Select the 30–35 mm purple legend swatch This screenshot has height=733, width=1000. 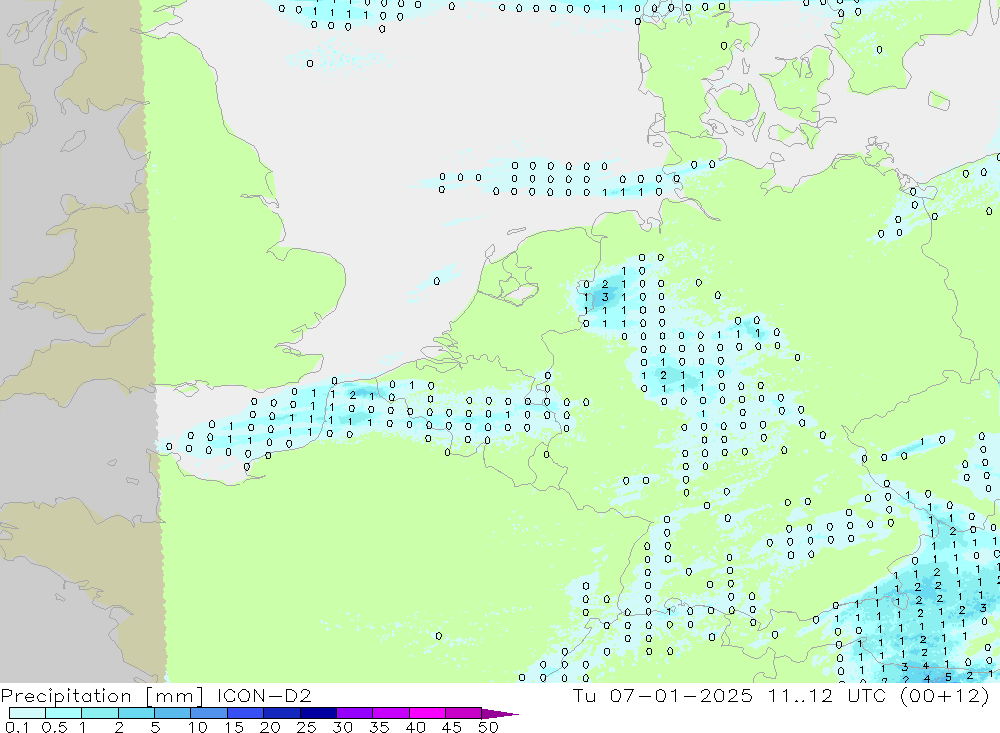pyautogui.click(x=355, y=713)
